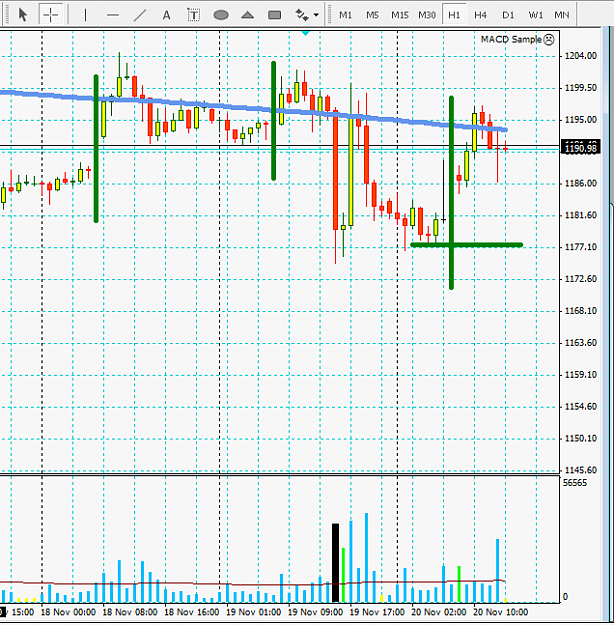Open the arrows objects tool

[x=301, y=15]
